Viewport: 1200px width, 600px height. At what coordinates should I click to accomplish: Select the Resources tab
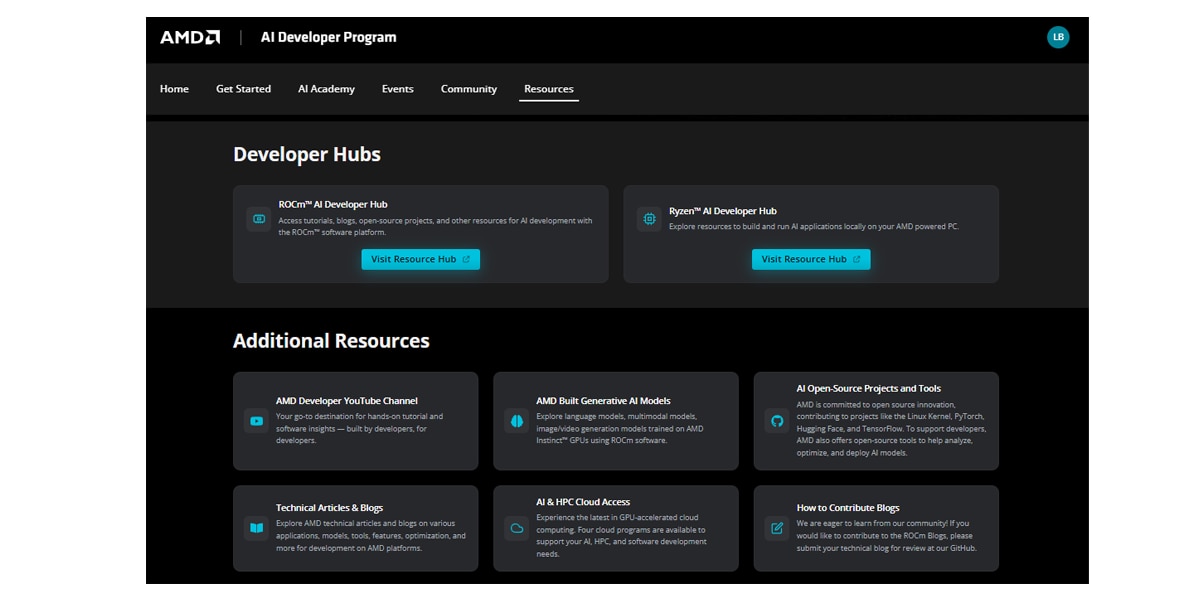548,89
